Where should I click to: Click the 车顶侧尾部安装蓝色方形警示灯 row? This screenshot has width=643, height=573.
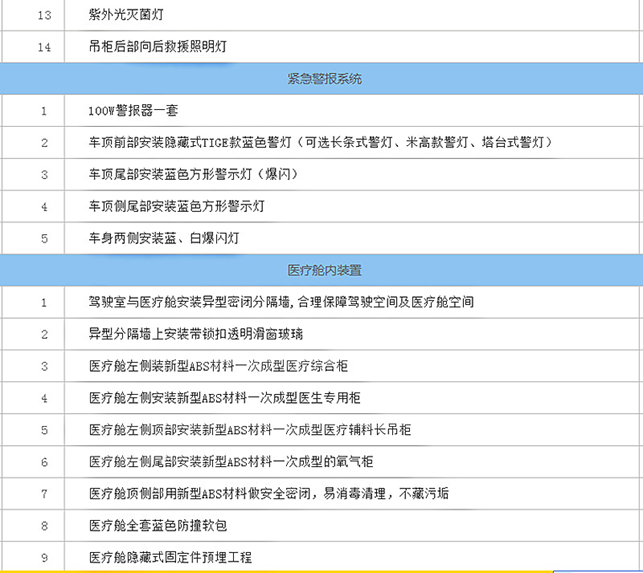pos(176,207)
